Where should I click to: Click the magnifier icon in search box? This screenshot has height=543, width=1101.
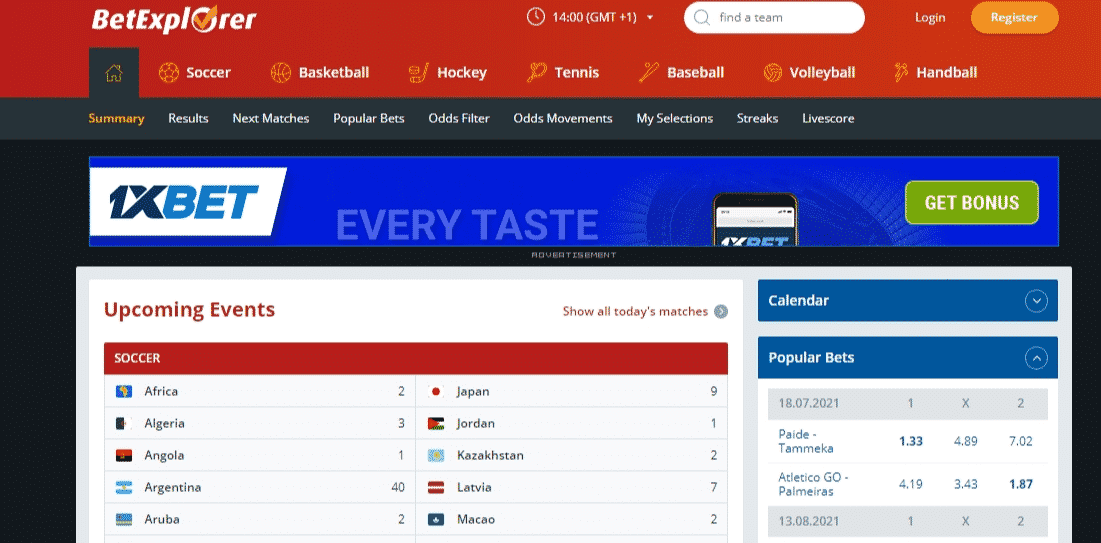(701, 18)
